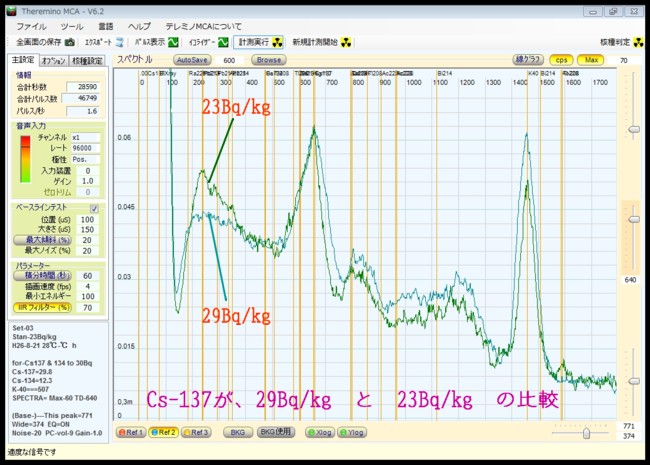Click the 374 value field at bottom right
Screen dimensions: 650x465
click(x=628, y=436)
